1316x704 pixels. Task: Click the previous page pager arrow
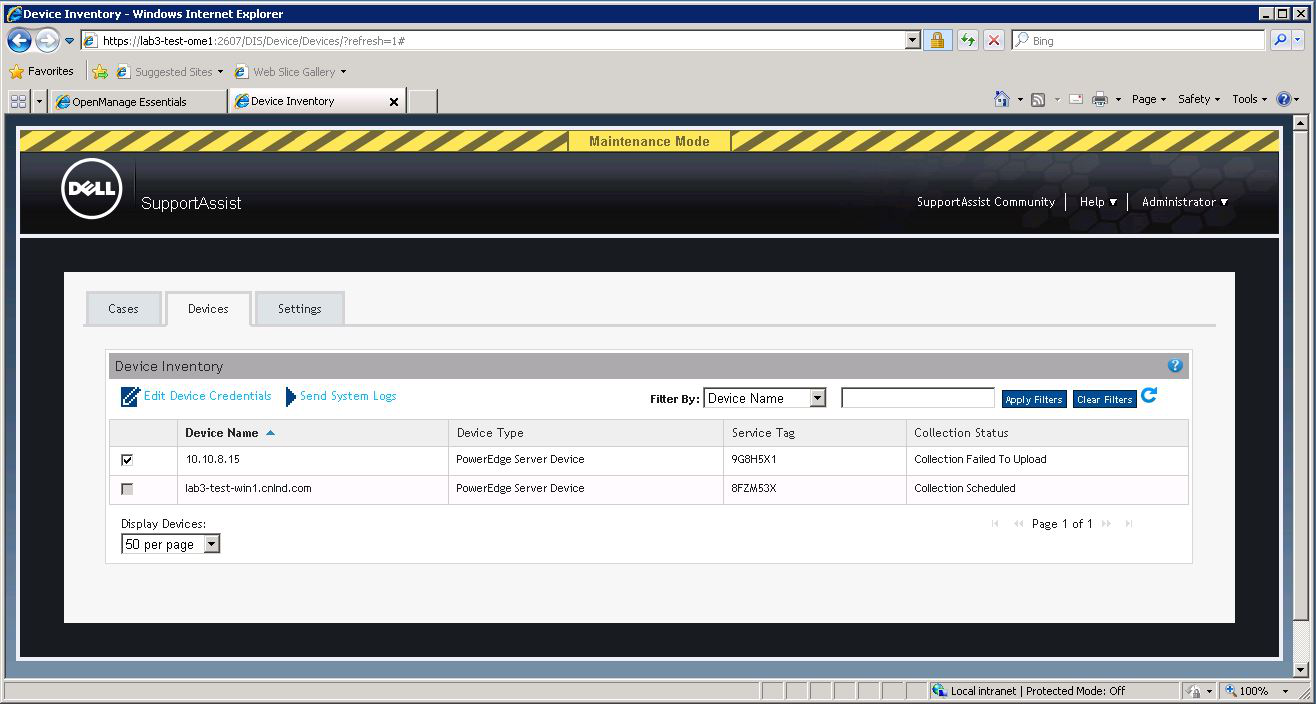tap(1018, 524)
